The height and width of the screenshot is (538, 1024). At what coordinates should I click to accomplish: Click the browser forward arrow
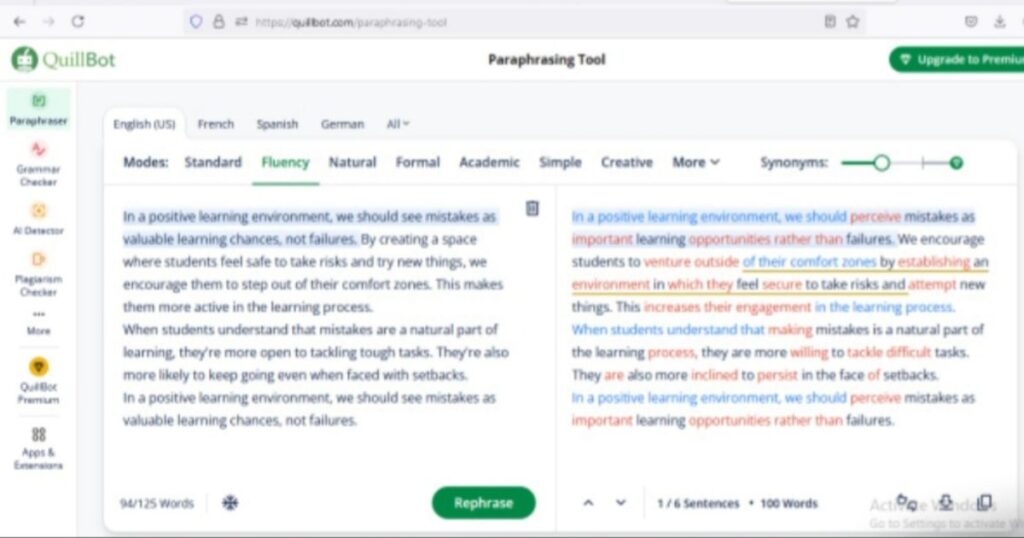49,22
